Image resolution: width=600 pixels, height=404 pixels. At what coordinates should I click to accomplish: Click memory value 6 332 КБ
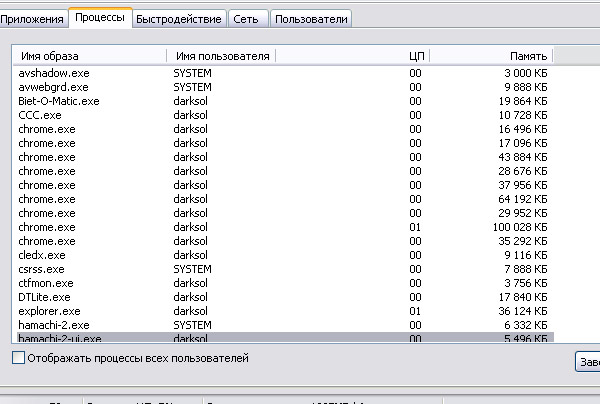point(525,325)
